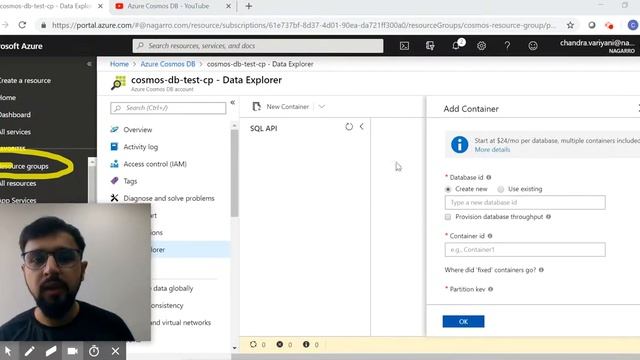Open Directory and subscription filter icon
The image size is (640, 360).
[x=430, y=46]
